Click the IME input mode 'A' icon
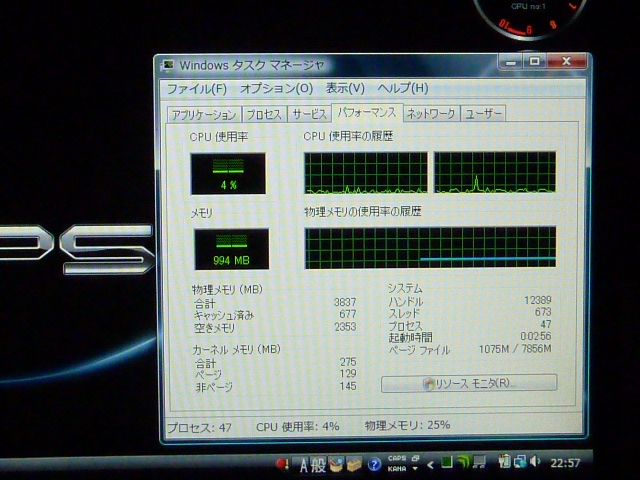The height and width of the screenshot is (480, 640). (x=304, y=465)
